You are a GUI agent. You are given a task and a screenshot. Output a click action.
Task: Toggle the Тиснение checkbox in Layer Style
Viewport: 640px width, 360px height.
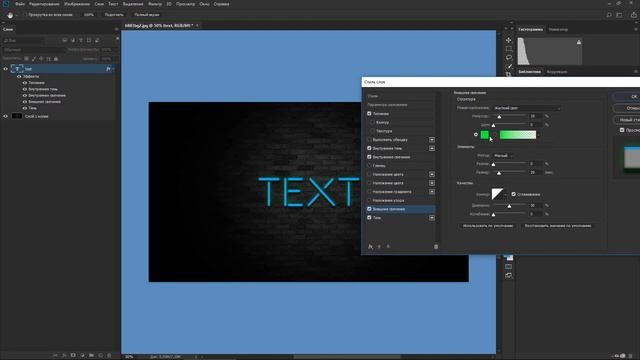click(x=369, y=113)
